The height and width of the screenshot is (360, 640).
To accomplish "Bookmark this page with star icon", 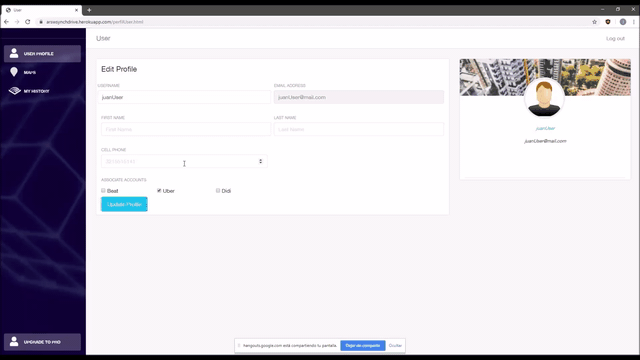I will tap(594, 22).
